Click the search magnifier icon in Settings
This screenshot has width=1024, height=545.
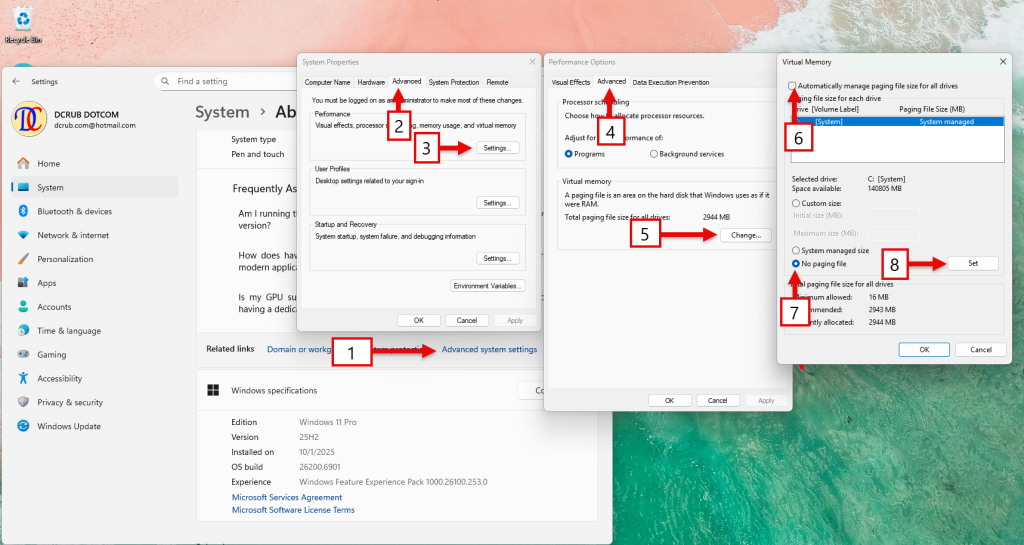point(165,81)
